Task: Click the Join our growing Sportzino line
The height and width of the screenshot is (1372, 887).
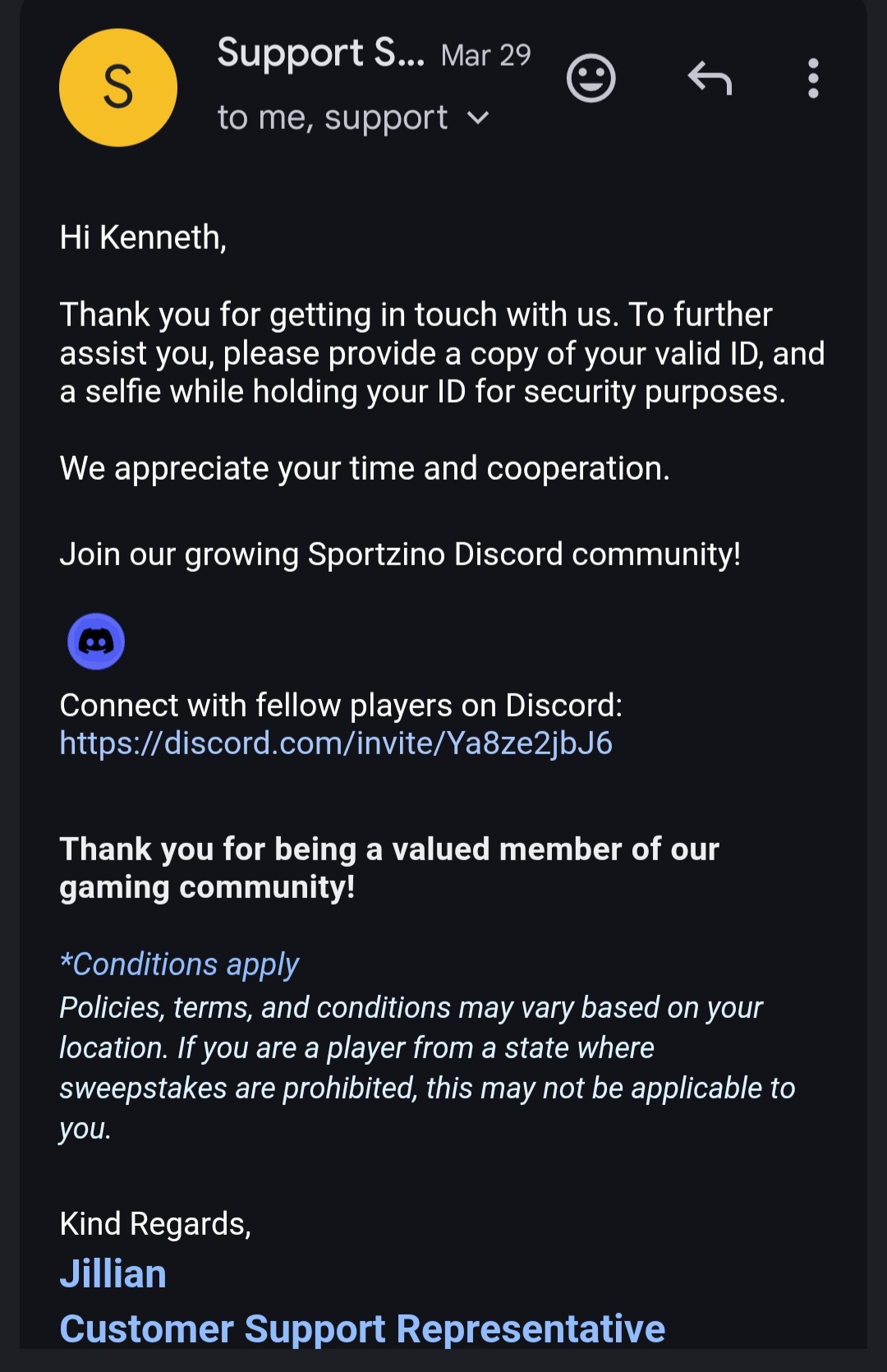Action: point(400,555)
